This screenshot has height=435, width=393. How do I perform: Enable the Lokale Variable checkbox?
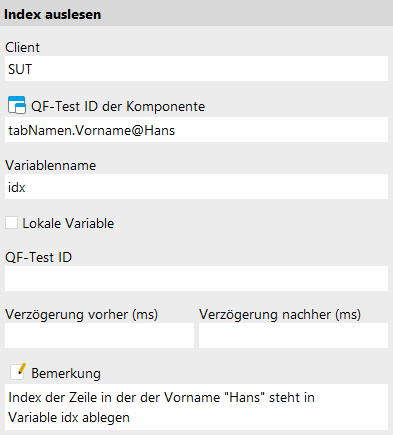point(11,223)
